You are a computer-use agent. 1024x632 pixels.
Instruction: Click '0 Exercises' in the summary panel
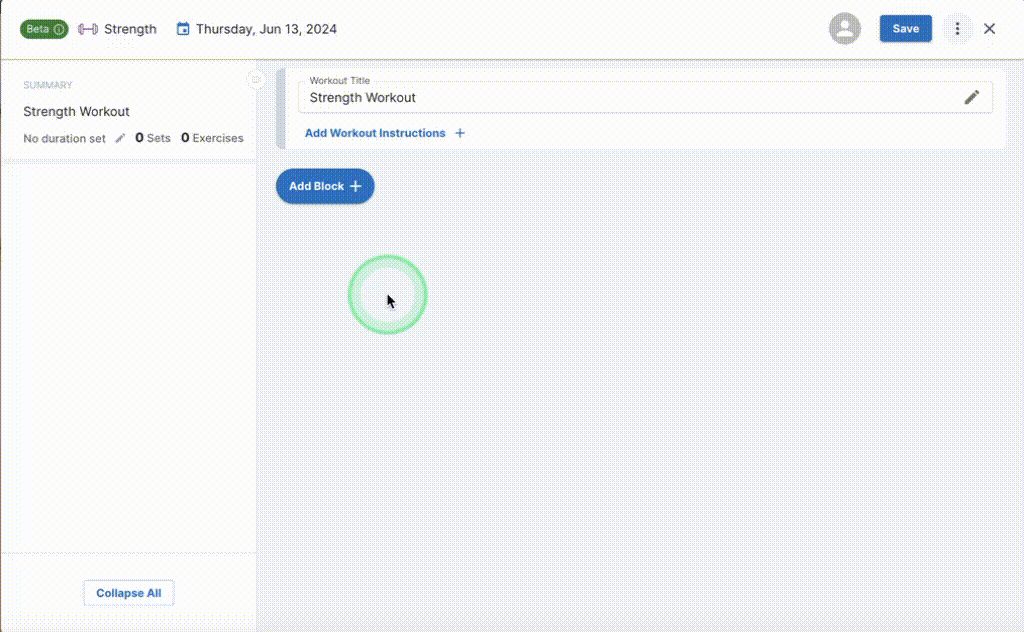click(212, 138)
